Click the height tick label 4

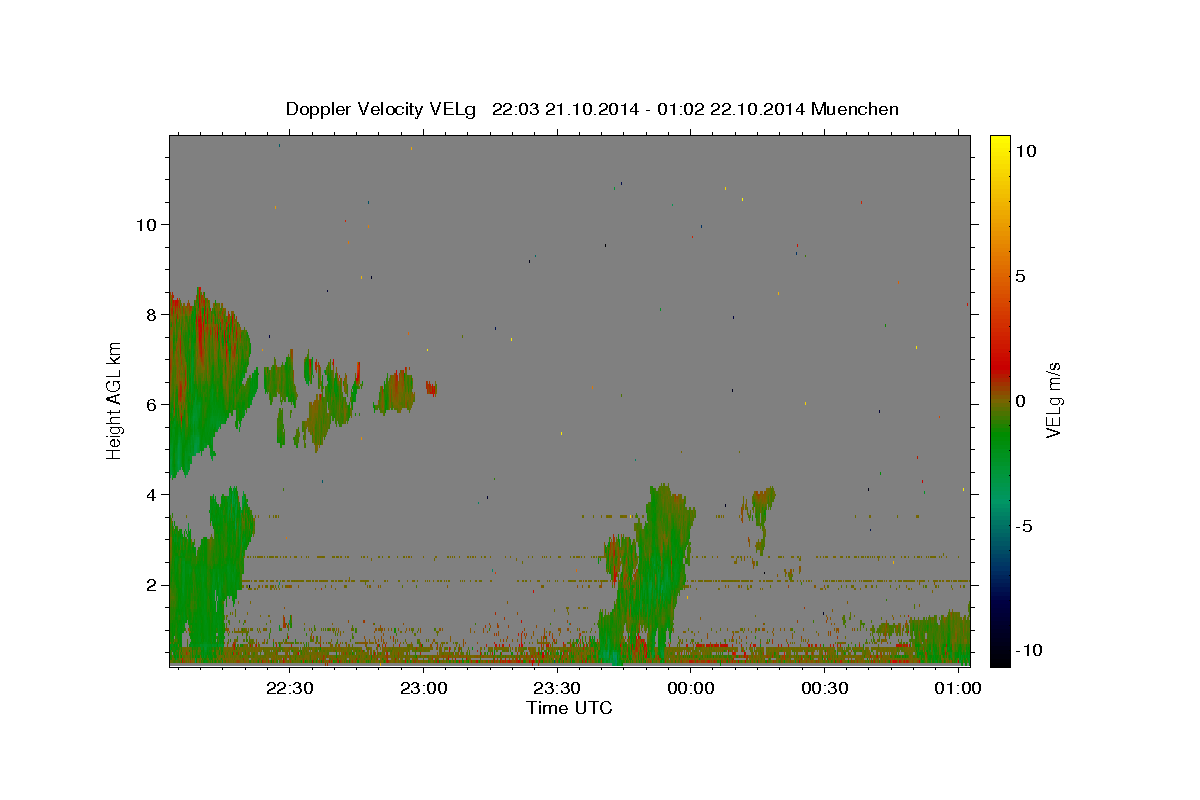151,494
